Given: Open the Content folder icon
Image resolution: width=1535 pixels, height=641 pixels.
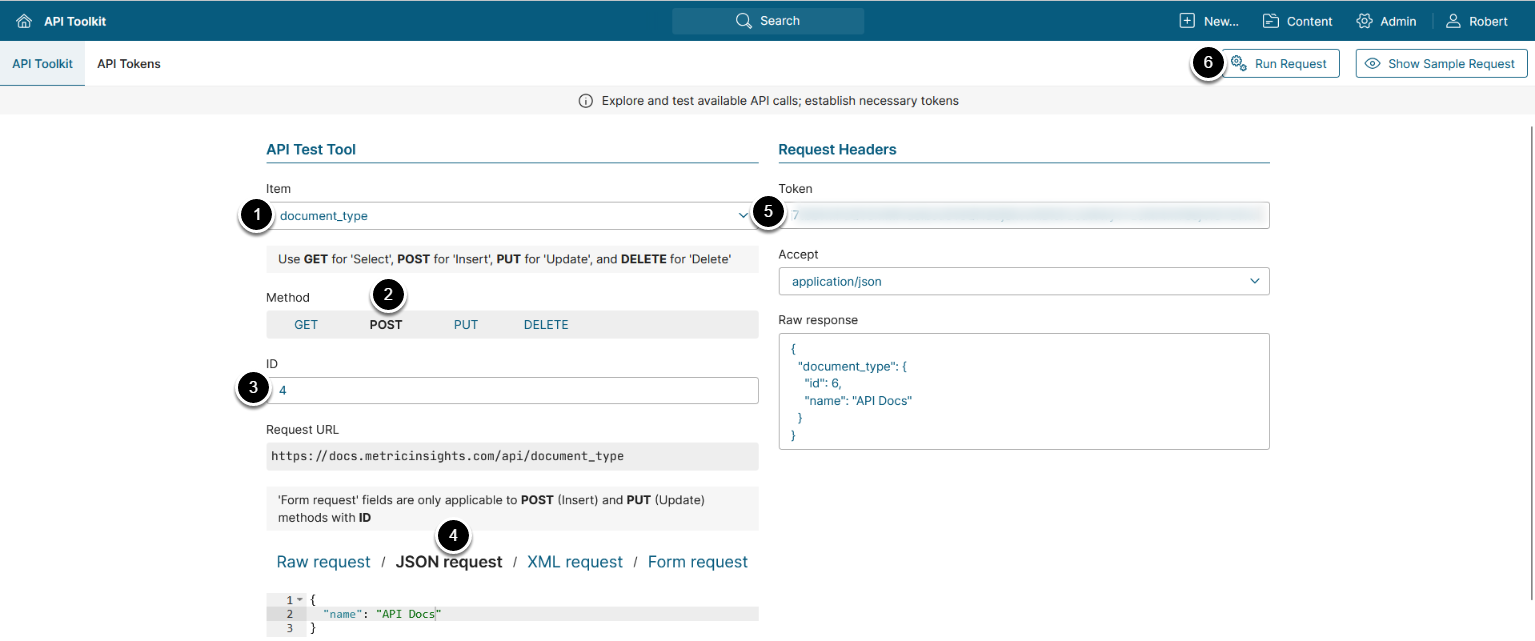Looking at the screenshot, I should click(x=1271, y=21).
